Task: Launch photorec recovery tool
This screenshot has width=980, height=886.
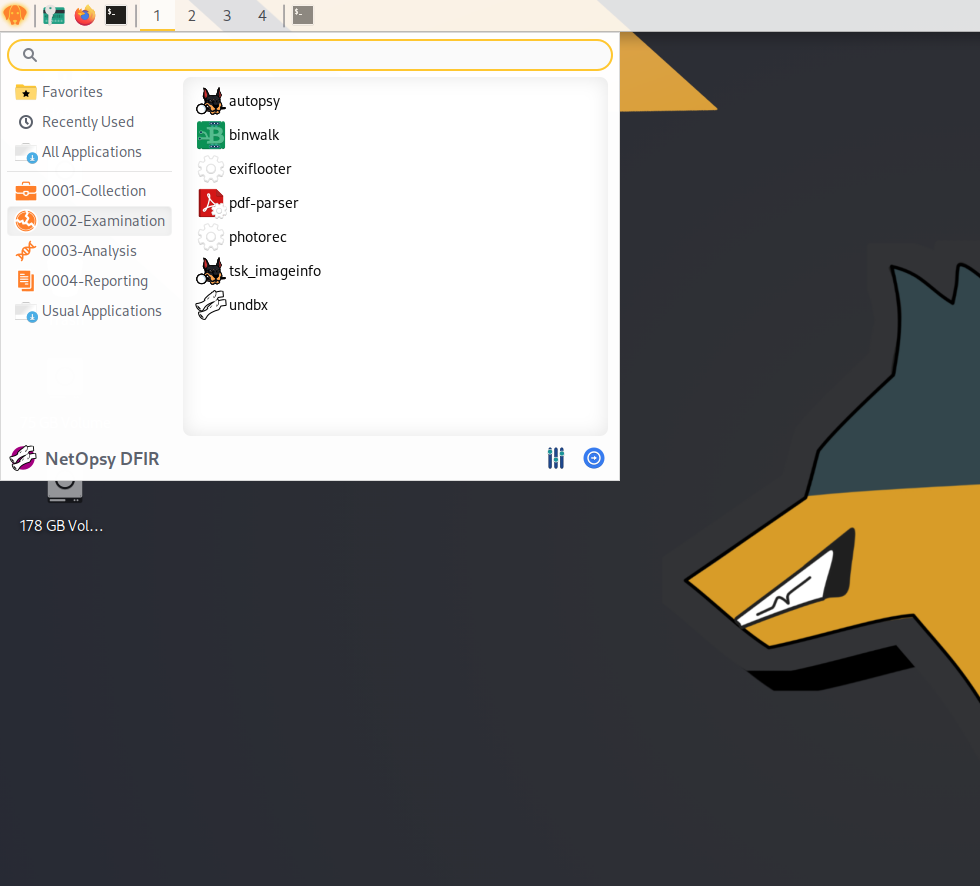Action: 256,237
